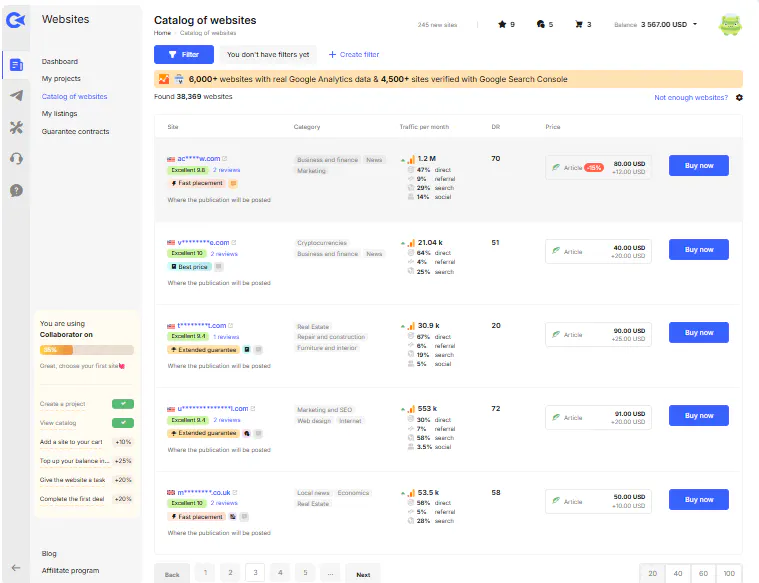Select the Article format for v********e.com
Image resolution: width=759 pixels, height=583 pixels.
[598, 251]
